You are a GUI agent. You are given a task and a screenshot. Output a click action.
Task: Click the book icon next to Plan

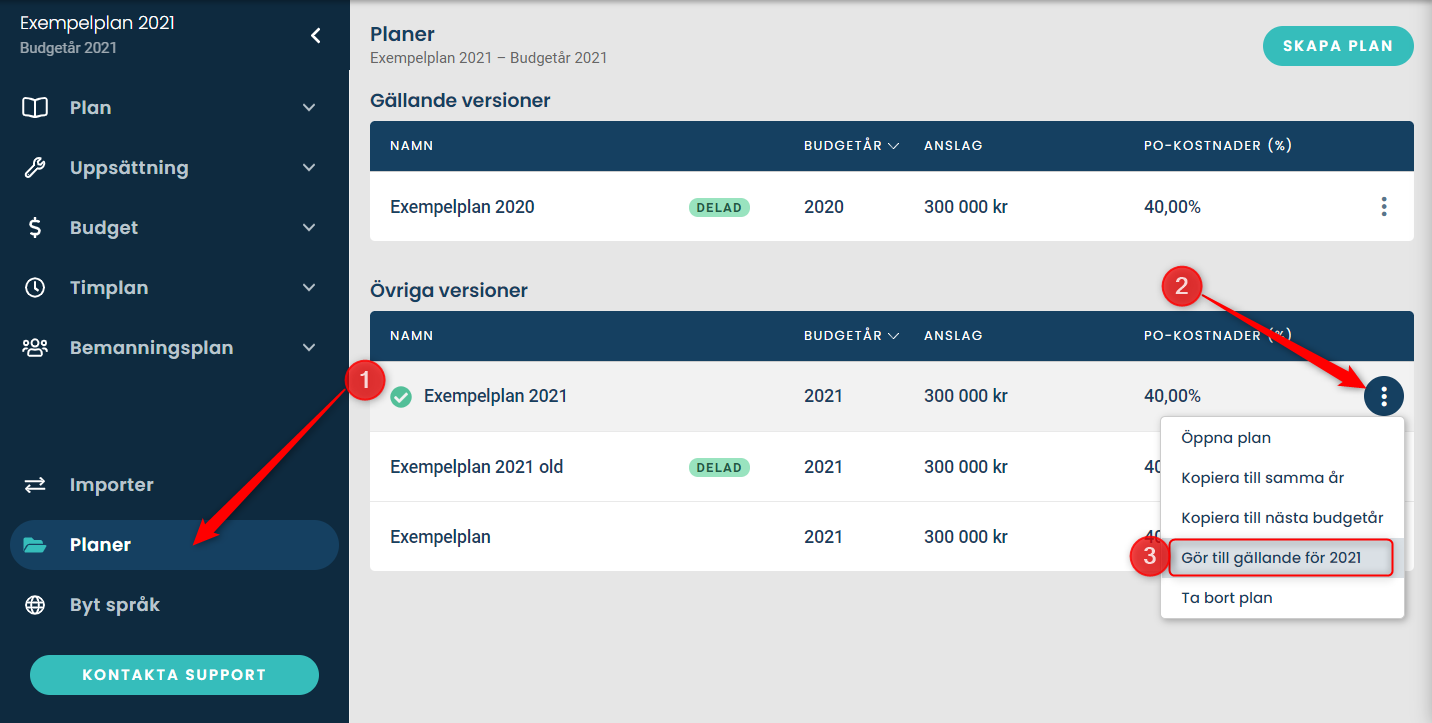[35, 108]
